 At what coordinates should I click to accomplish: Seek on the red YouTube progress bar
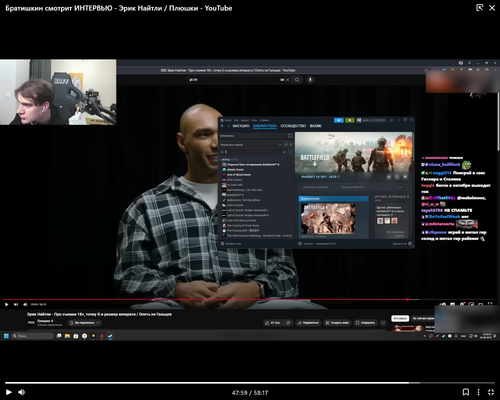pyautogui.click(x=248, y=300)
